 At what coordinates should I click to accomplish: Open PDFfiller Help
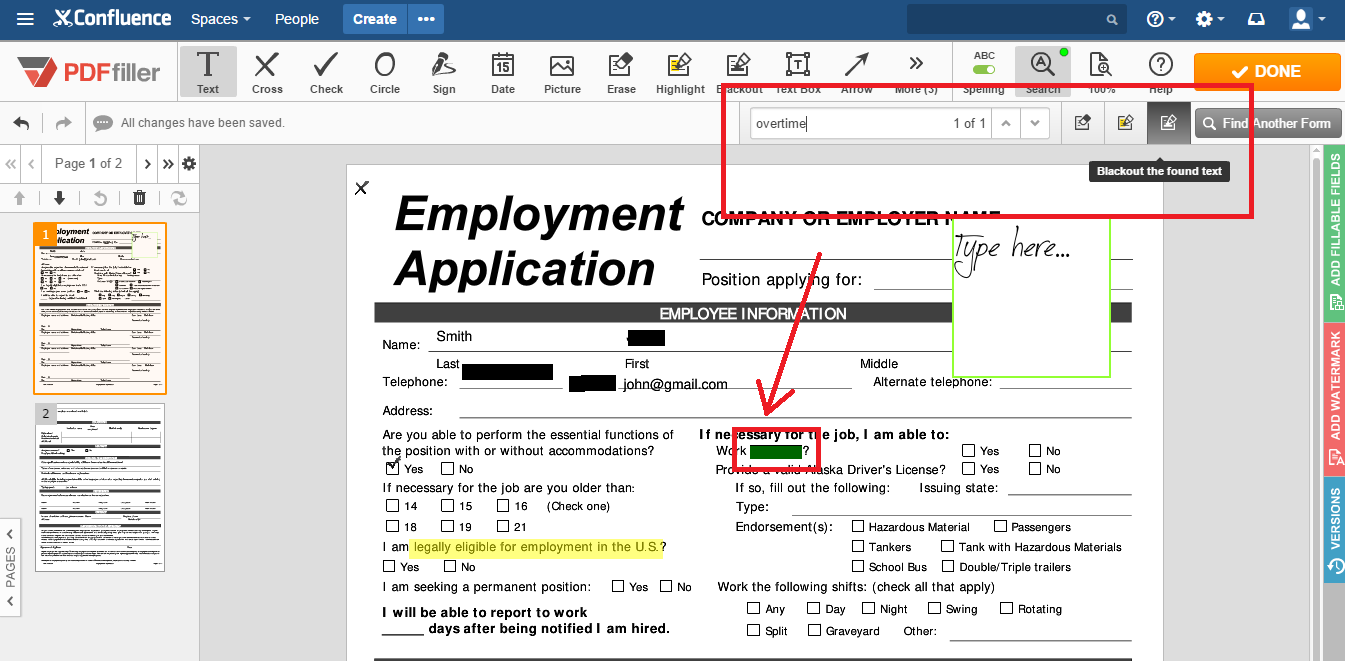[1160, 72]
